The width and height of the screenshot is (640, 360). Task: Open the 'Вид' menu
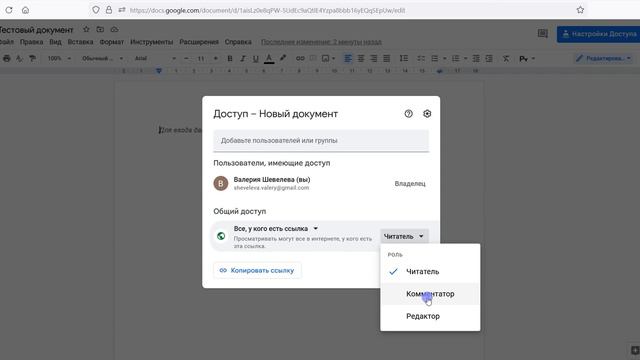click(55, 42)
